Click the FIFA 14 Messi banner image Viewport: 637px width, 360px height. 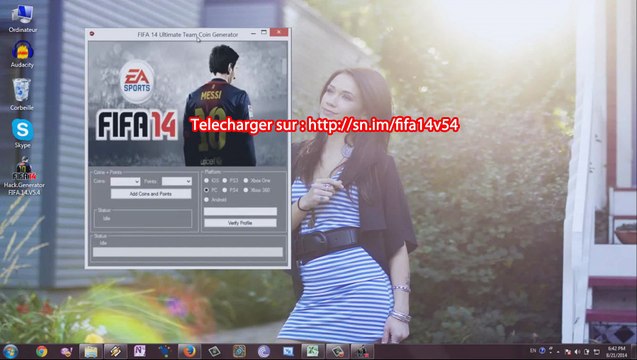pyautogui.click(x=188, y=103)
